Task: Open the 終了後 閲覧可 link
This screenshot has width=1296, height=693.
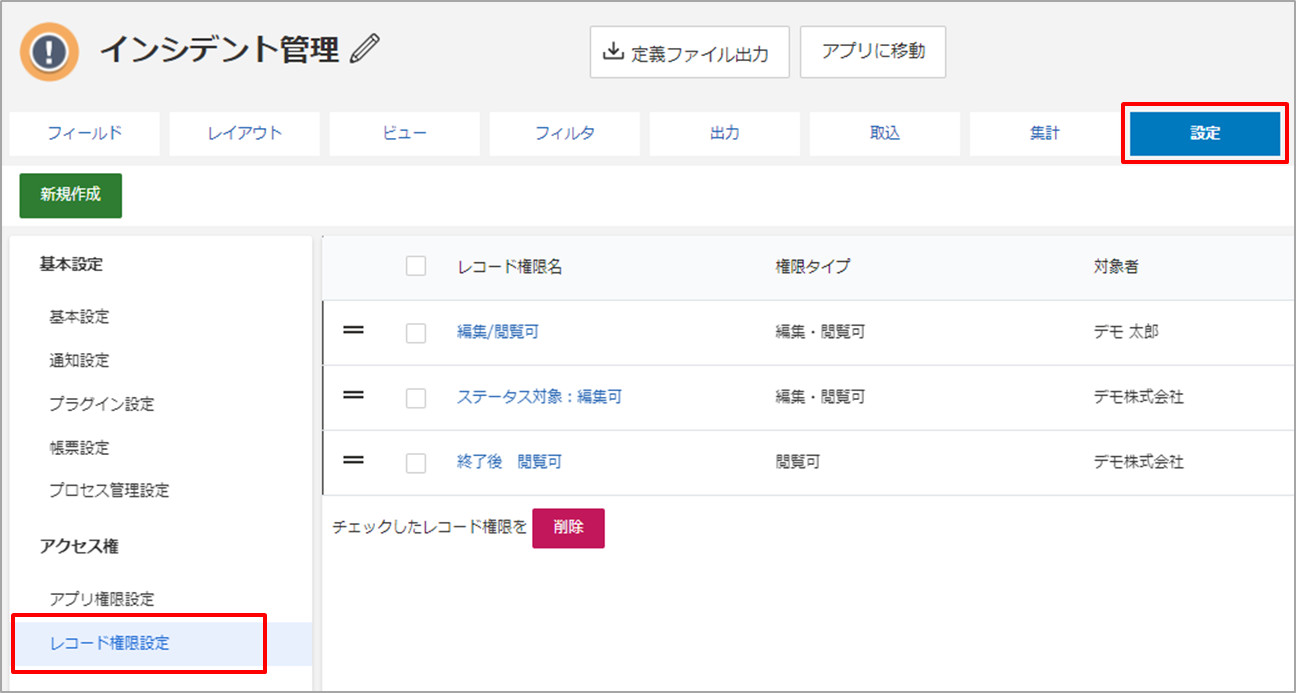Action: click(x=509, y=462)
